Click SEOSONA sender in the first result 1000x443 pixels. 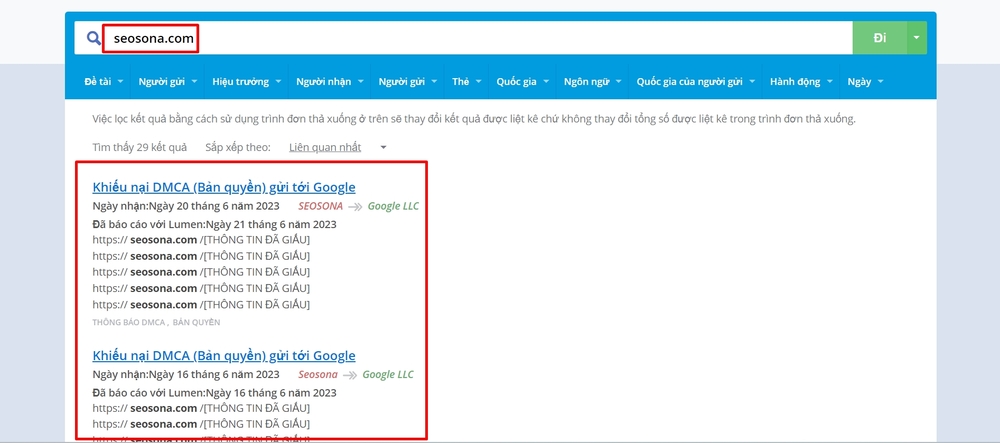click(x=320, y=206)
